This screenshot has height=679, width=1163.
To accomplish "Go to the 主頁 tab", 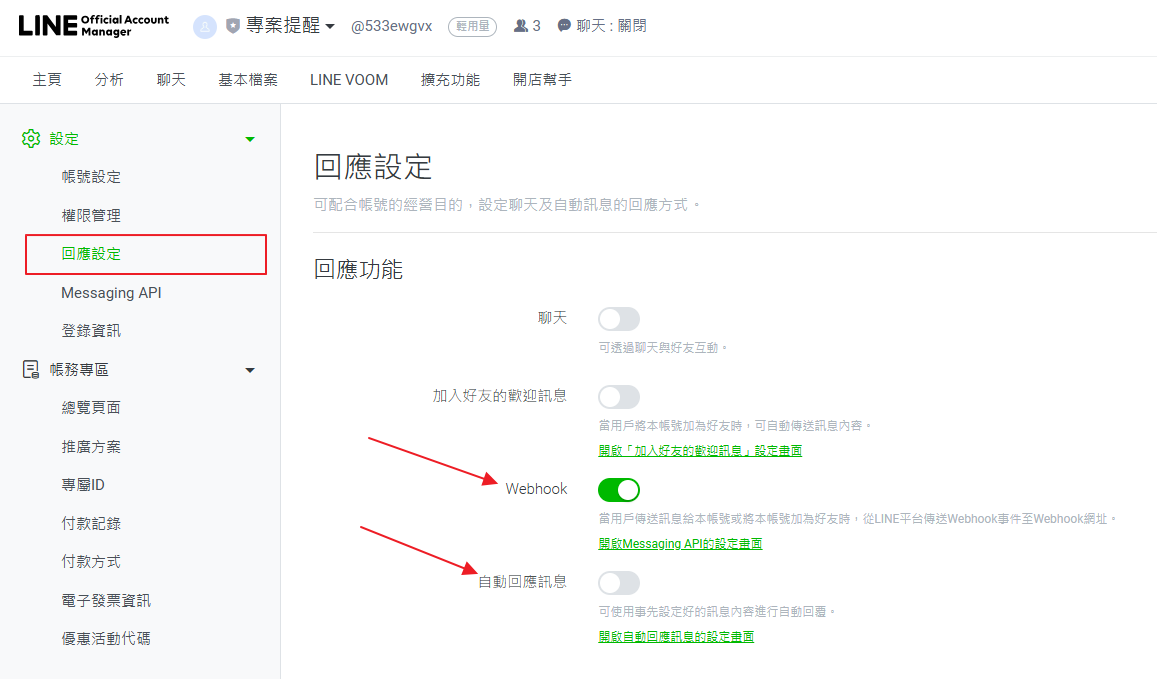I will pos(47,79).
